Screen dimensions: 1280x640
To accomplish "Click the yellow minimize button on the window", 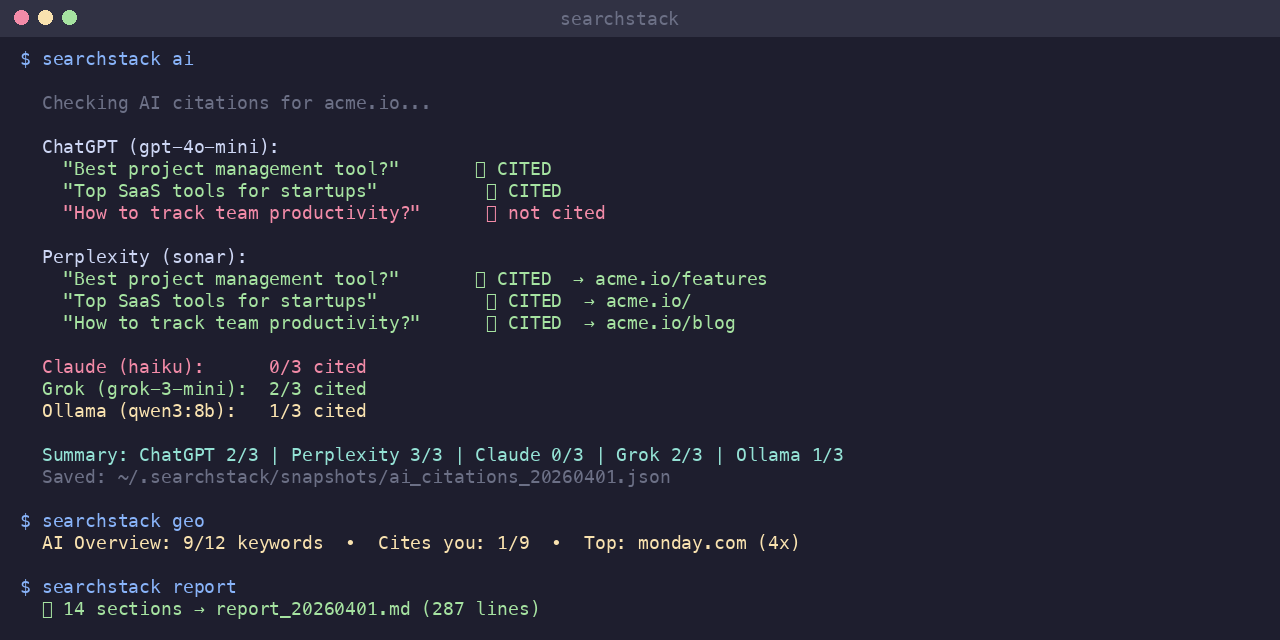I will [45, 17].
